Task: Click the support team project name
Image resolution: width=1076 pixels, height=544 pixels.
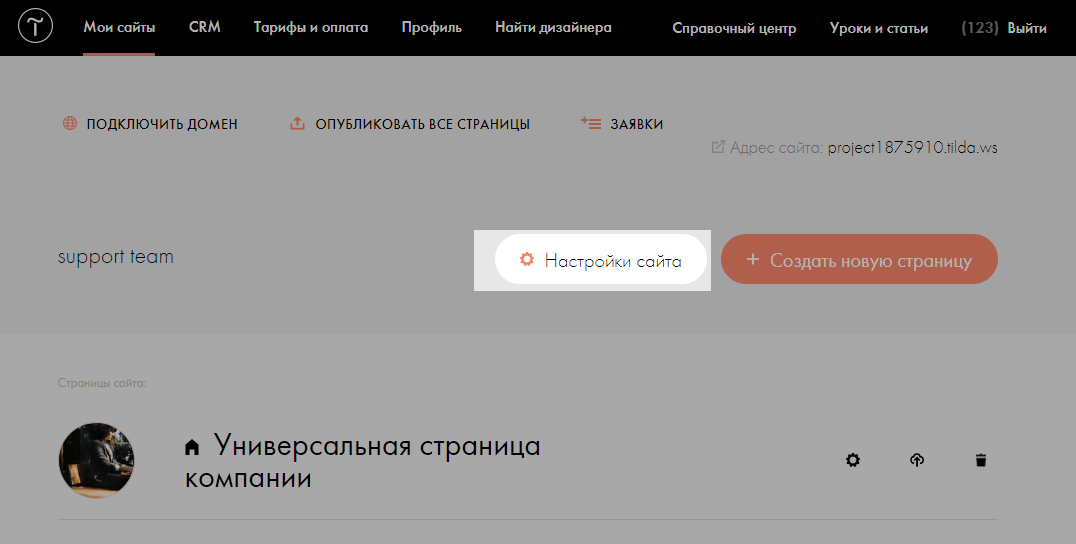Action: click(x=116, y=257)
